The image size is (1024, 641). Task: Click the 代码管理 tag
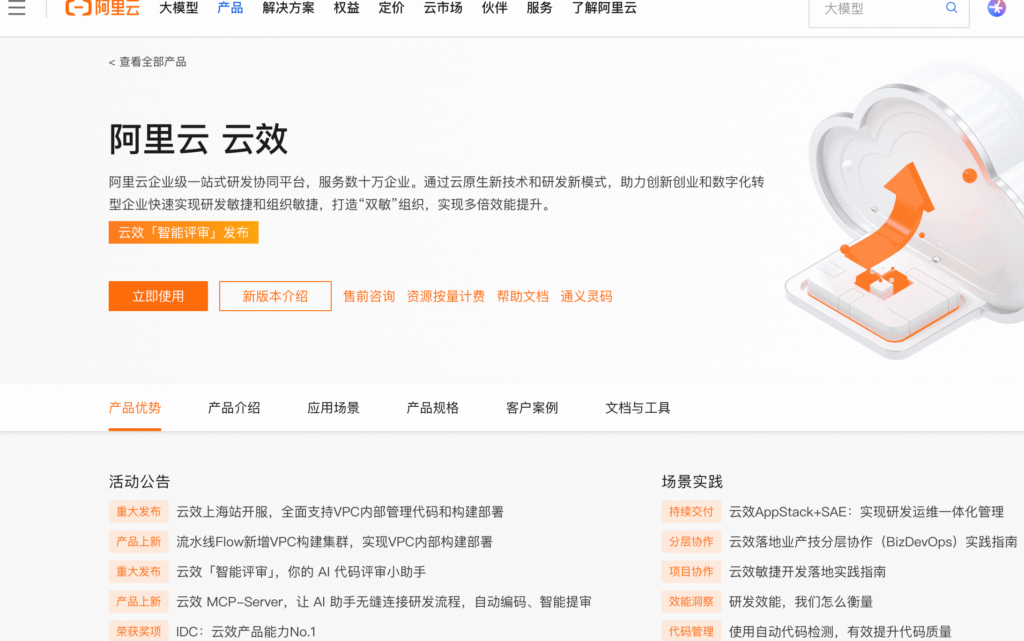point(691,631)
